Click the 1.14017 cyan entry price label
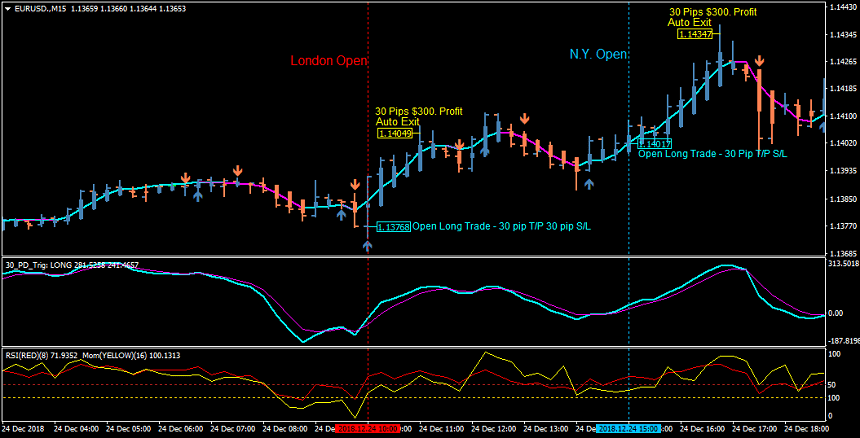The width and height of the screenshot is (860, 438). pyautogui.click(x=654, y=144)
